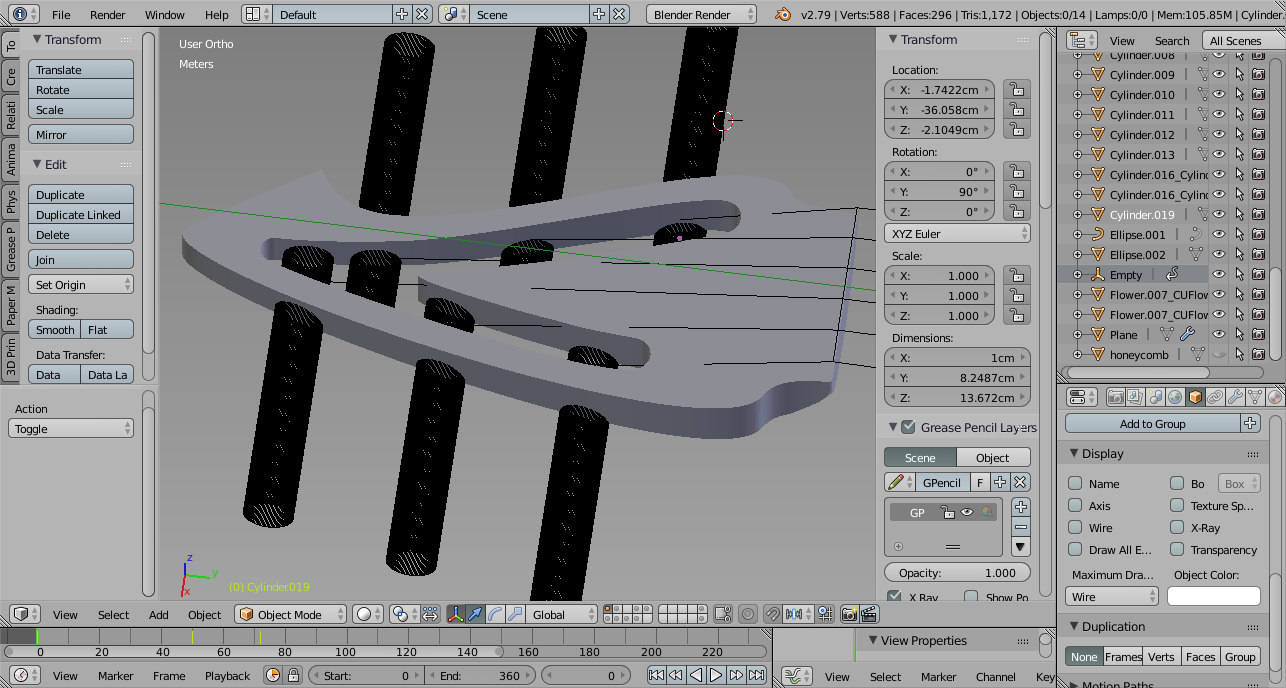This screenshot has height=688, width=1286.
Task: Toggle the 3D manipulator axes icon
Action: 455,614
